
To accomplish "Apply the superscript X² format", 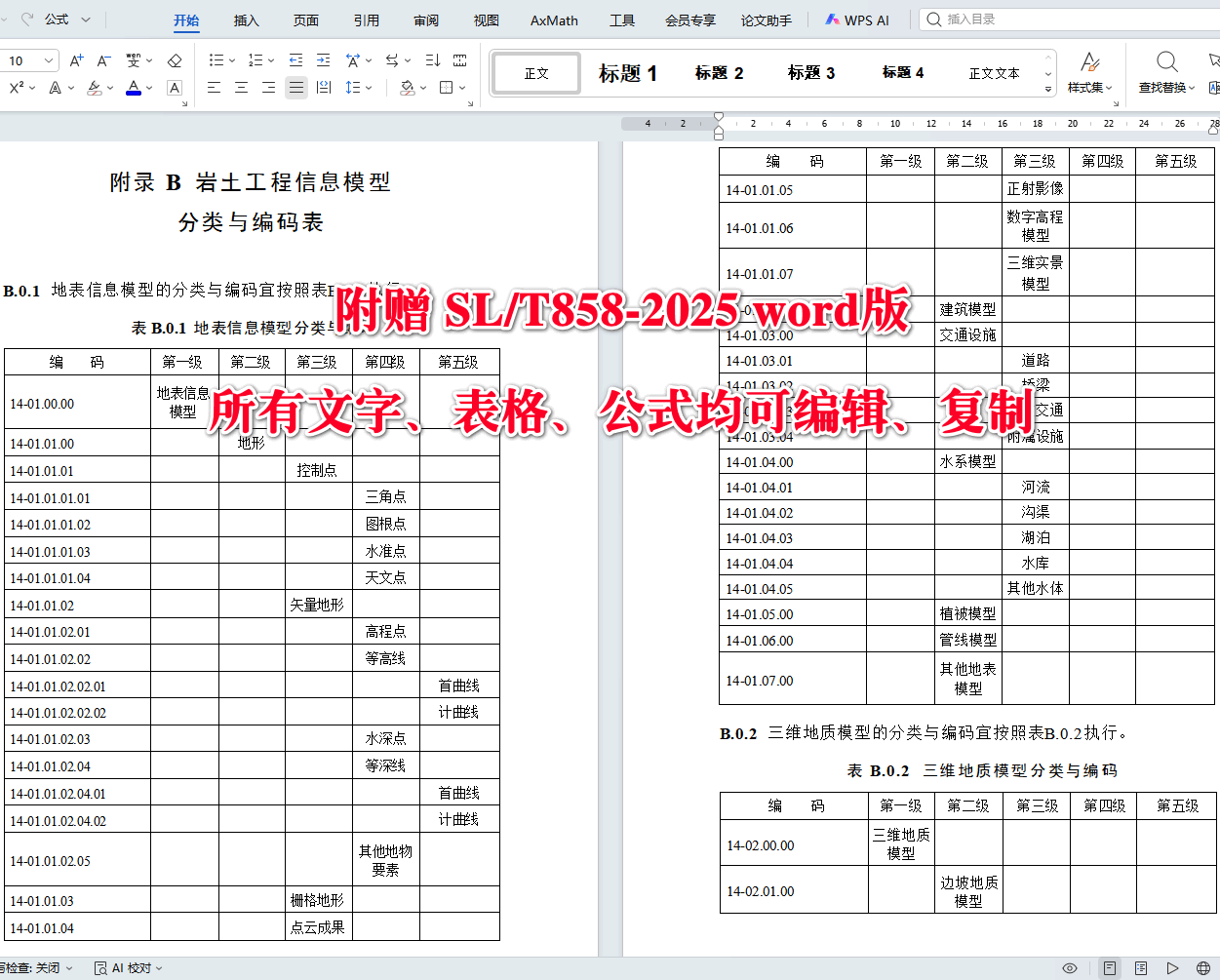I will [17, 88].
